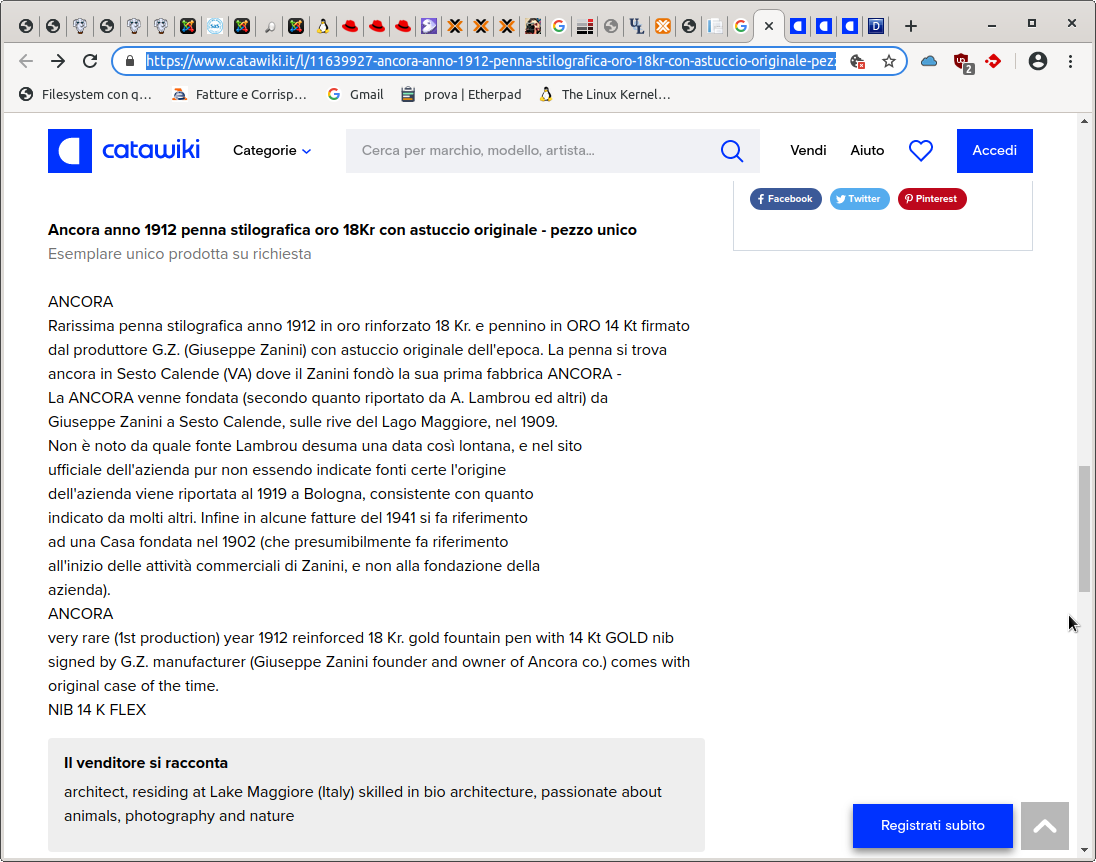Bookmark this page with the star icon
The width and height of the screenshot is (1096, 862).
(x=888, y=62)
